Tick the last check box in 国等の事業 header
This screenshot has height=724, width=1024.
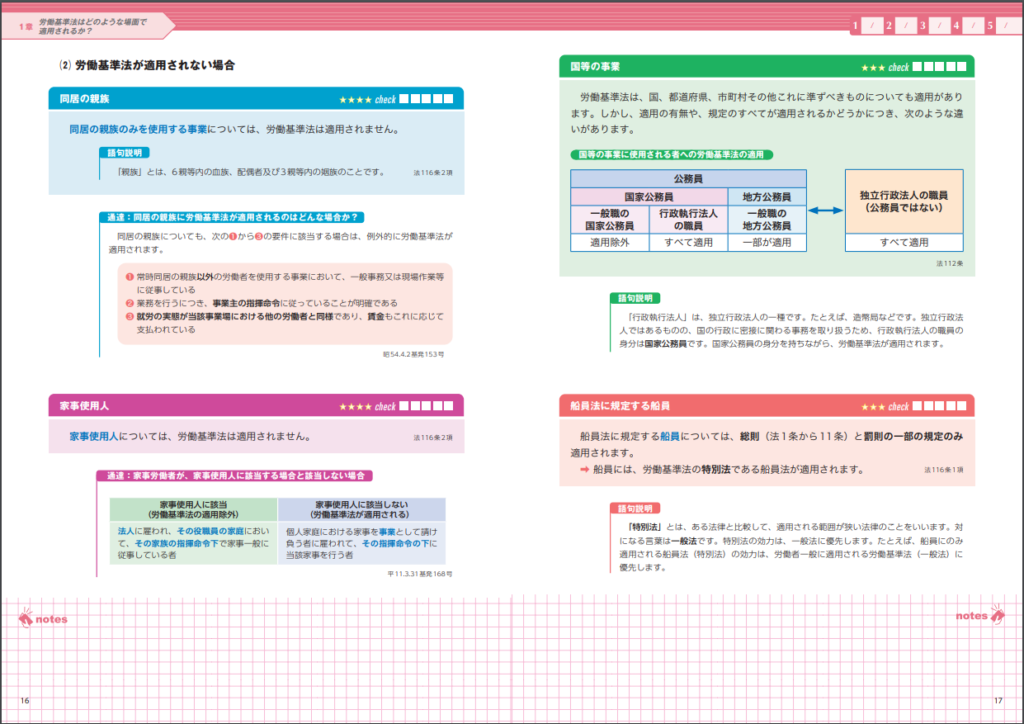tap(961, 67)
